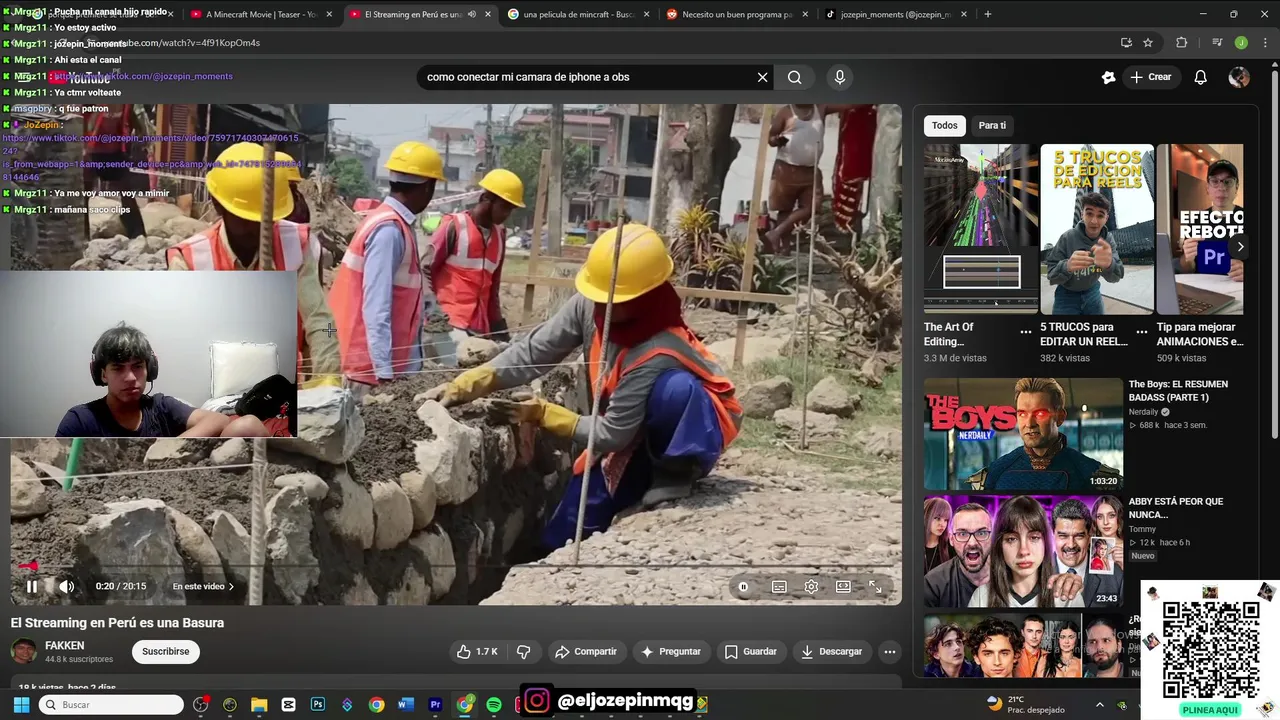Open Spotify from the taskbar

click(494, 705)
